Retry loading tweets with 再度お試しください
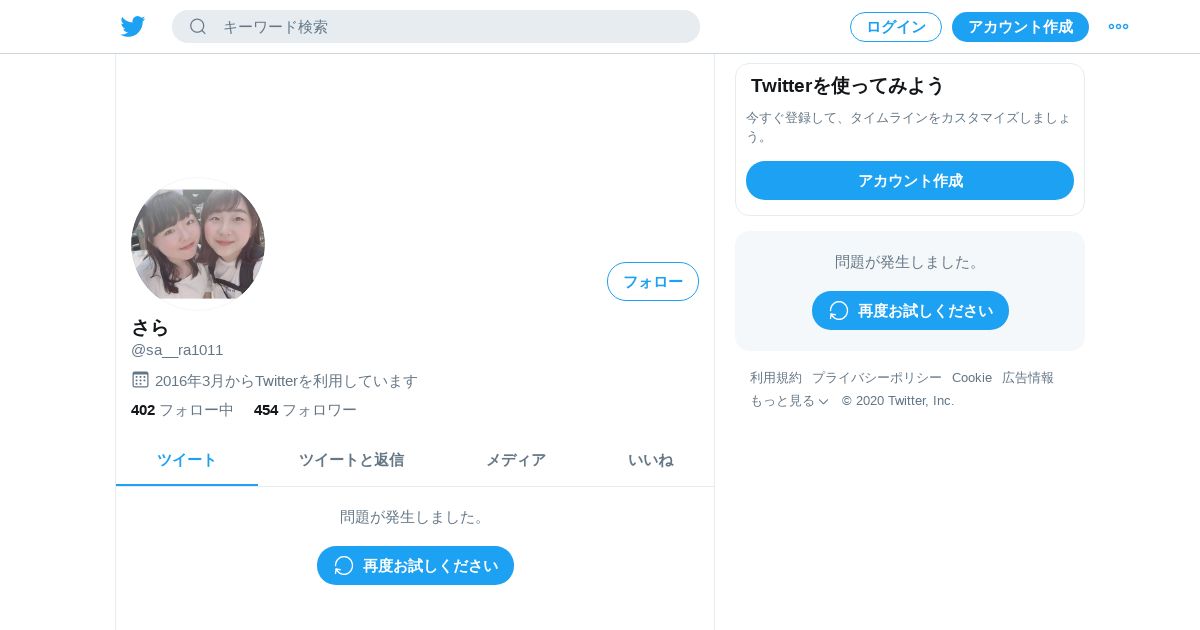The height and width of the screenshot is (630, 1200). coord(415,565)
